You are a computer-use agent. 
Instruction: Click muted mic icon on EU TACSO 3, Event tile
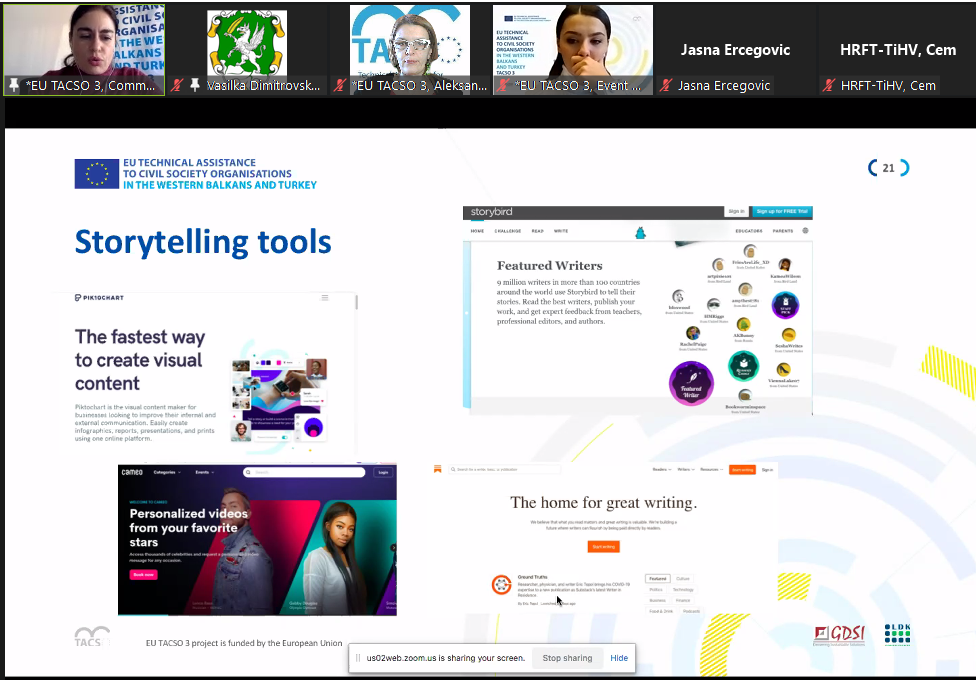(x=503, y=85)
